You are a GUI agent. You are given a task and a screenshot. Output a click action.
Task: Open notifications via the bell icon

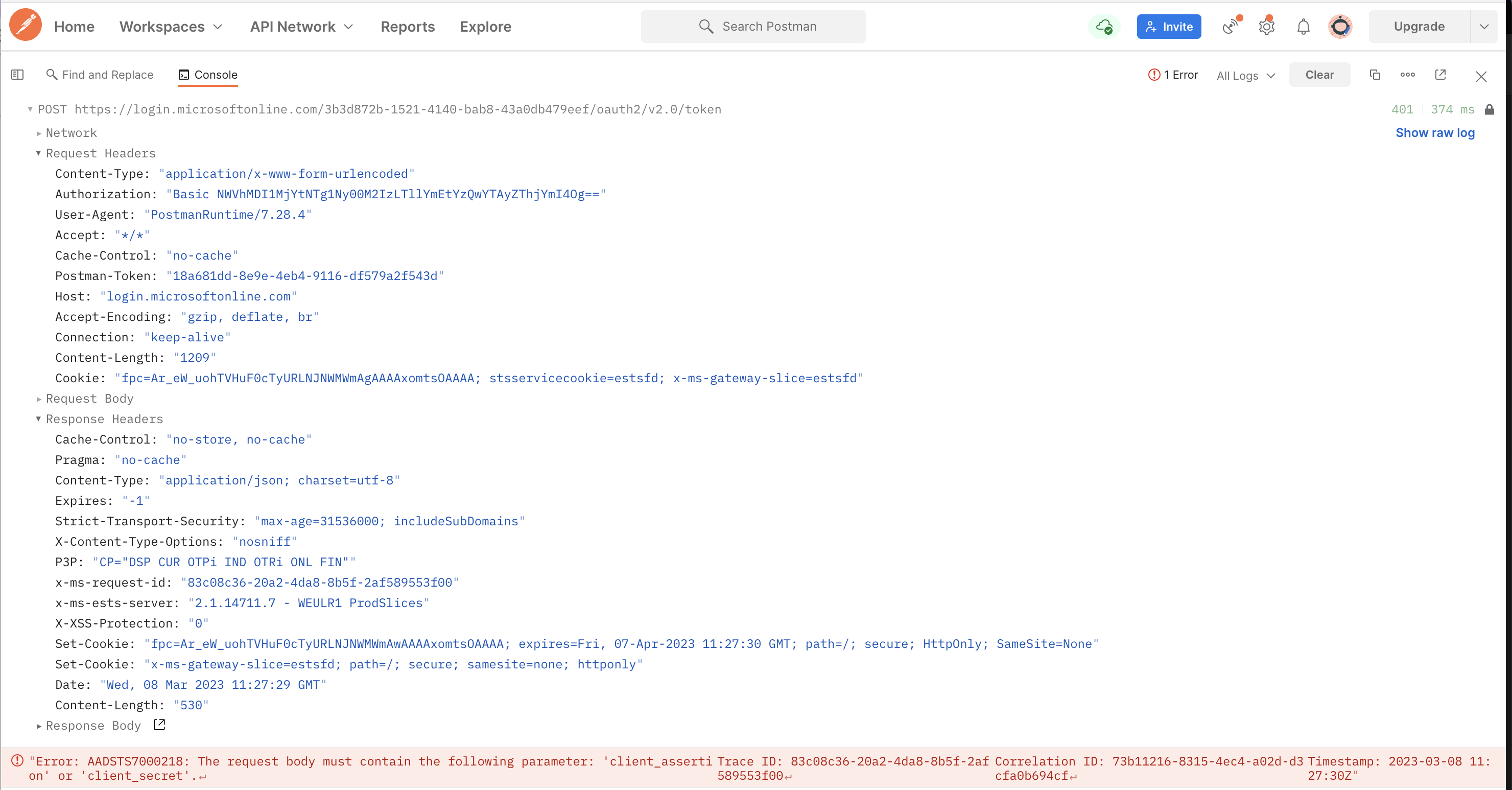pyautogui.click(x=1303, y=27)
